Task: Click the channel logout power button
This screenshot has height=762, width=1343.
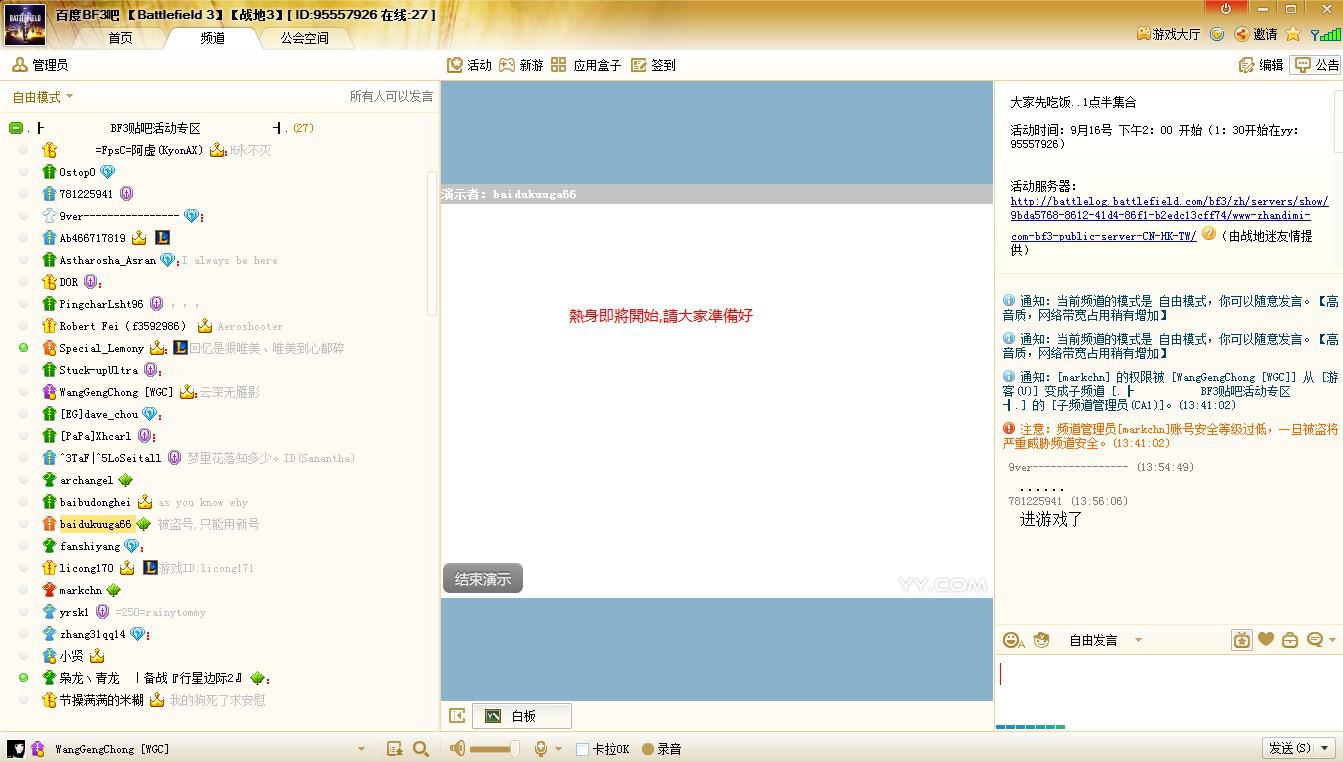Action: (1226, 9)
